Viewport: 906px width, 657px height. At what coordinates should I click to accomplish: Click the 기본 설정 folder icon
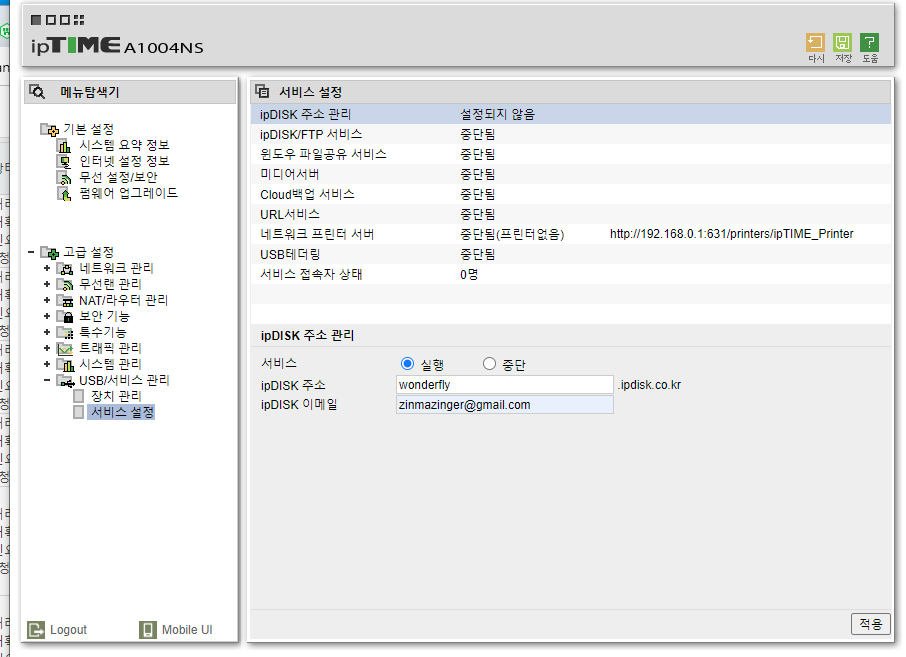49,129
